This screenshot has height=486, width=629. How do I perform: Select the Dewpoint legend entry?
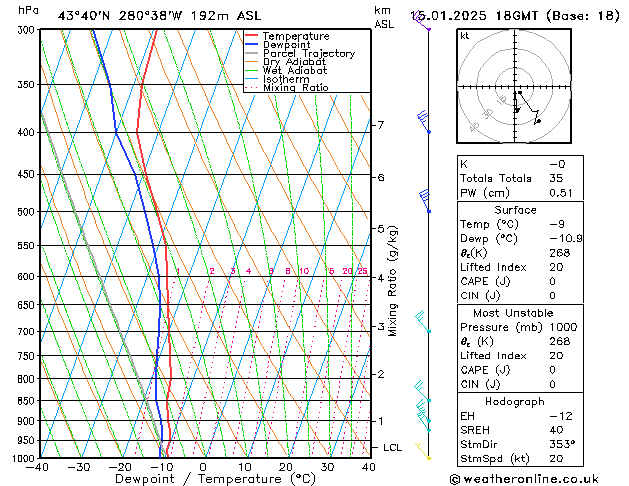pyautogui.click(x=278, y=45)
